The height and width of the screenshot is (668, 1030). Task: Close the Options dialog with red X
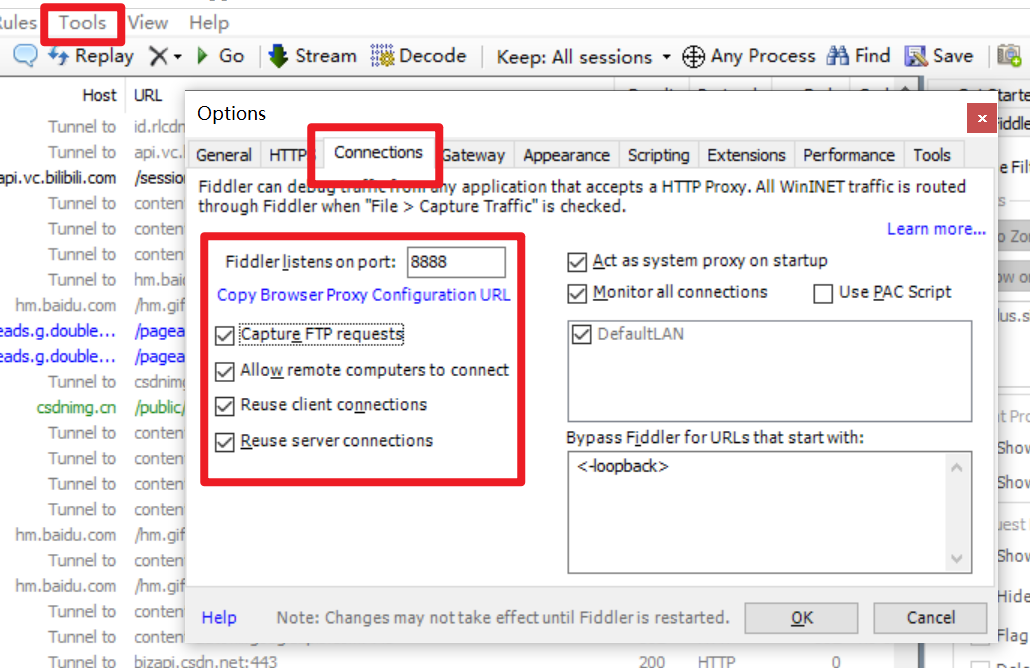point(981,118)
